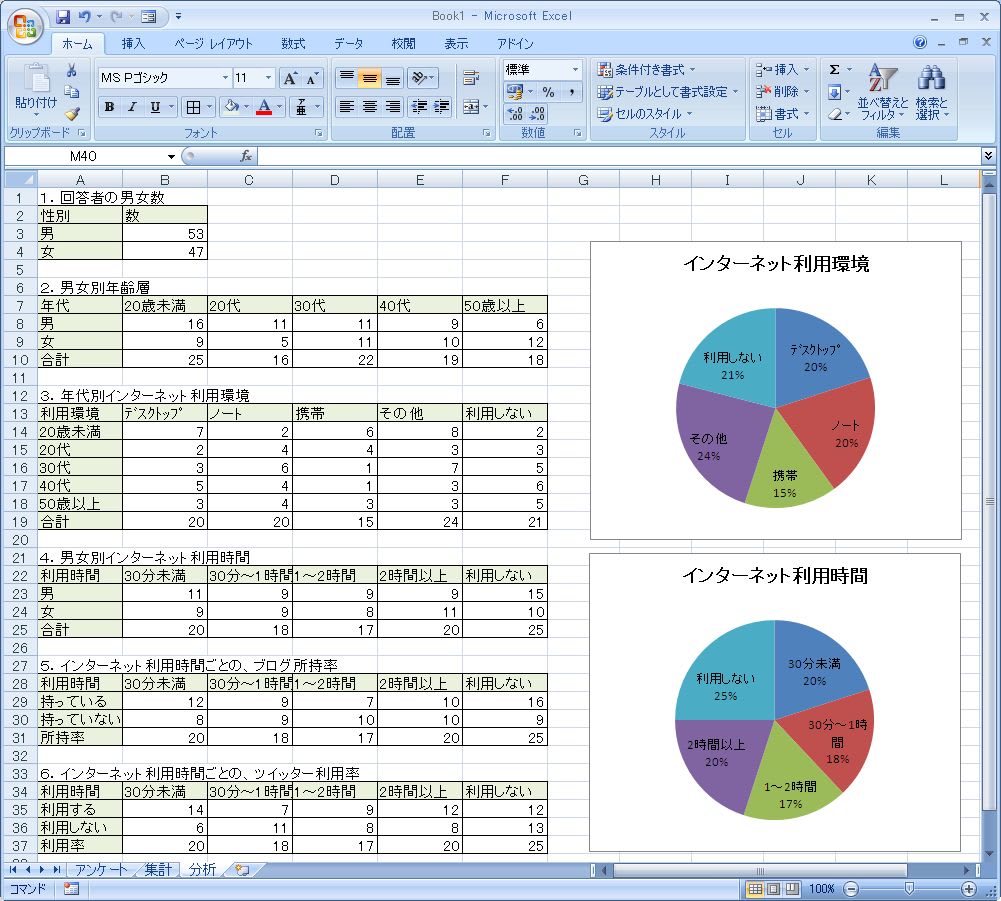Image resolution: width=1001 pixels, height=901 pixels.
Task: Click the 検索と選択 button
Action: (932, 92)
